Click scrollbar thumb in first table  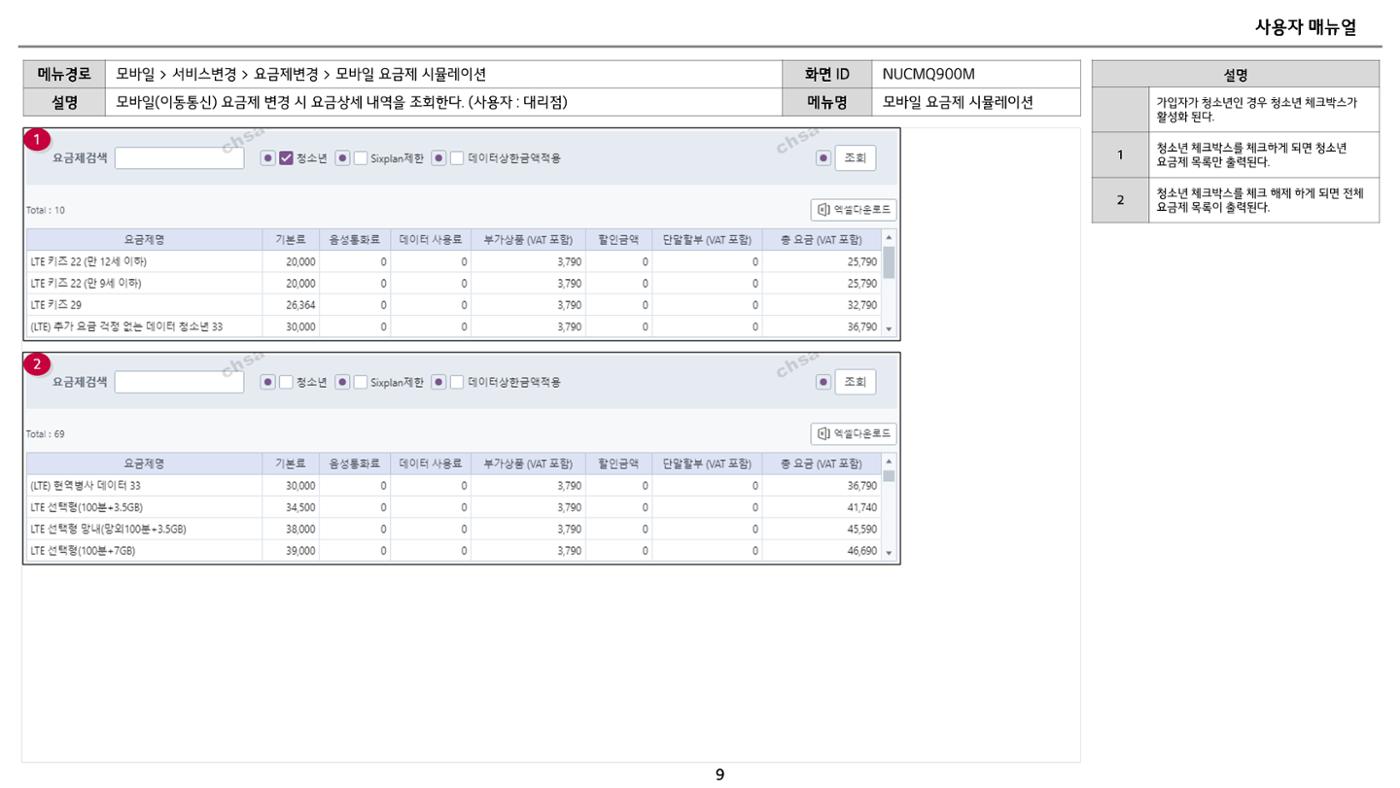click(889, 262)
